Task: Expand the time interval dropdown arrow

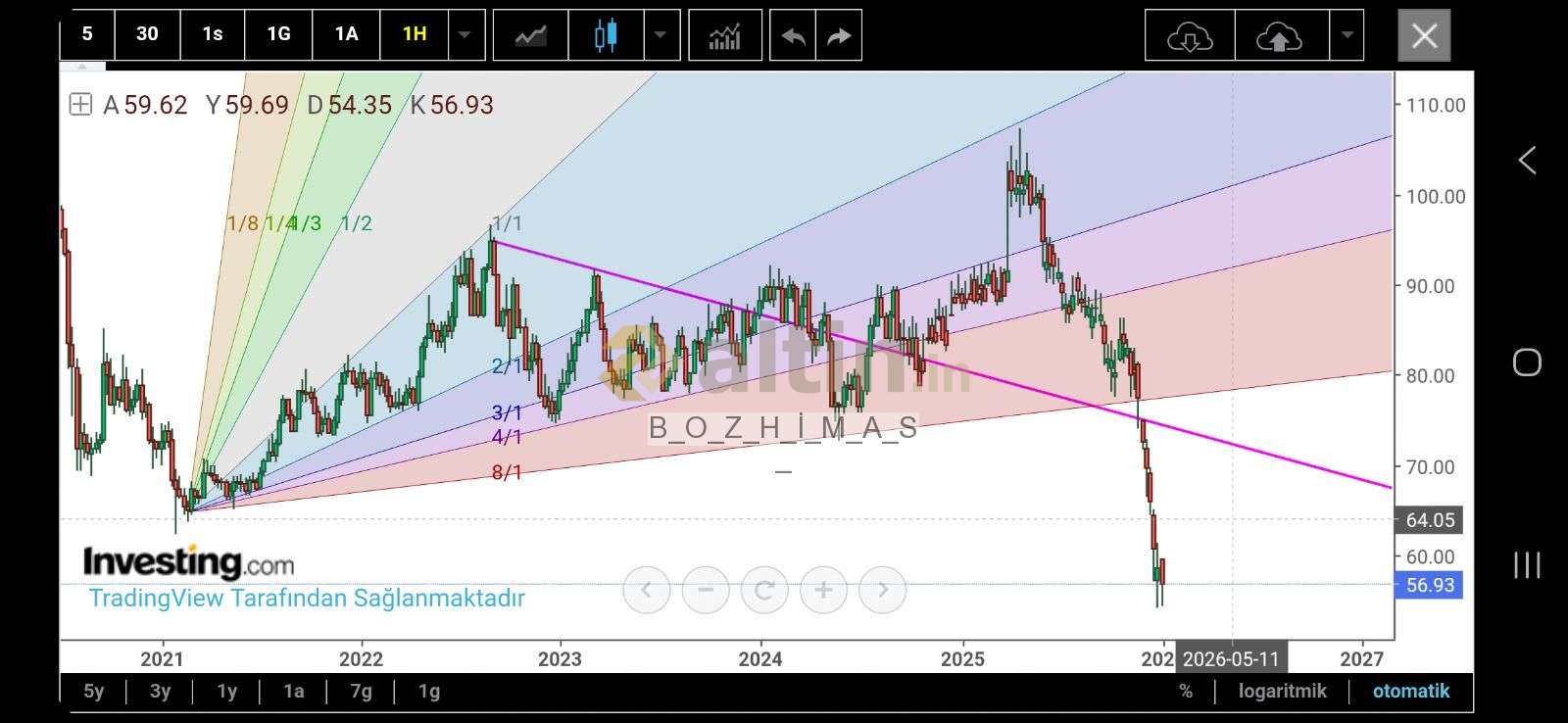Action: coord(465,36)
